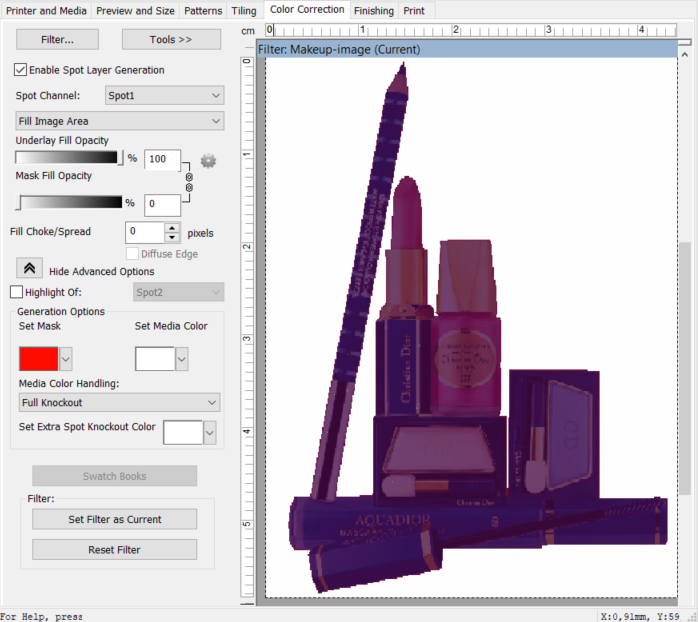Increase Fill Choke/Spread with up arrow

[172, 227]
